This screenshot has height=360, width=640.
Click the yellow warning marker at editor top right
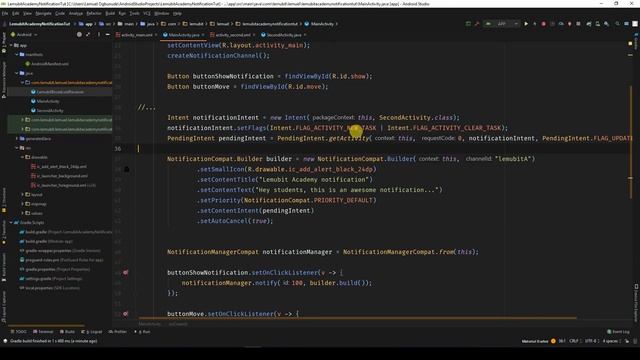(630, 43)
